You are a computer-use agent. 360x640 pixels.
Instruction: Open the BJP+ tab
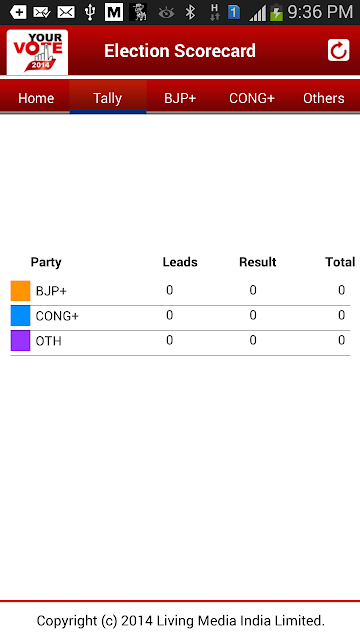point(180,98)
